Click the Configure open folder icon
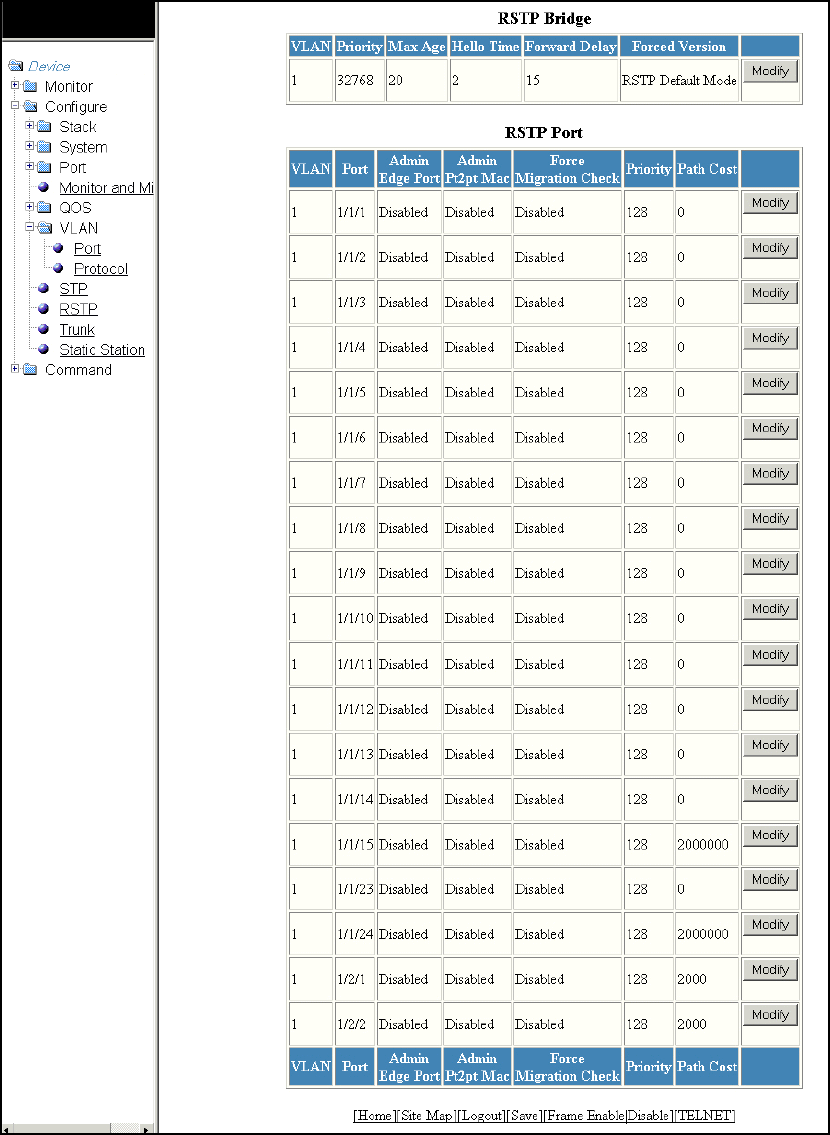The width and height of the screenshot is (830, 1135). 30,107
